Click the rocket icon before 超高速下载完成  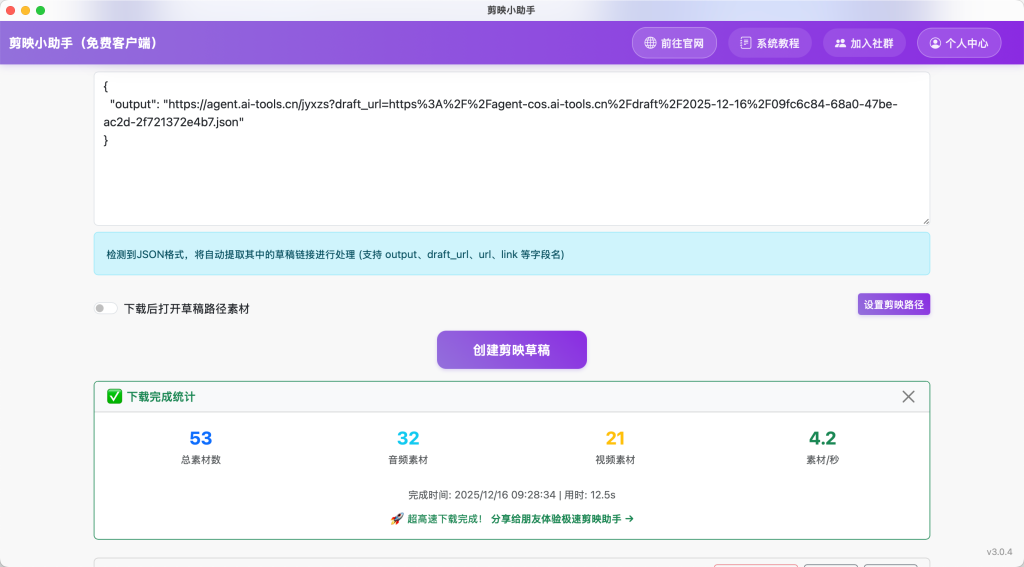[396, 519]
